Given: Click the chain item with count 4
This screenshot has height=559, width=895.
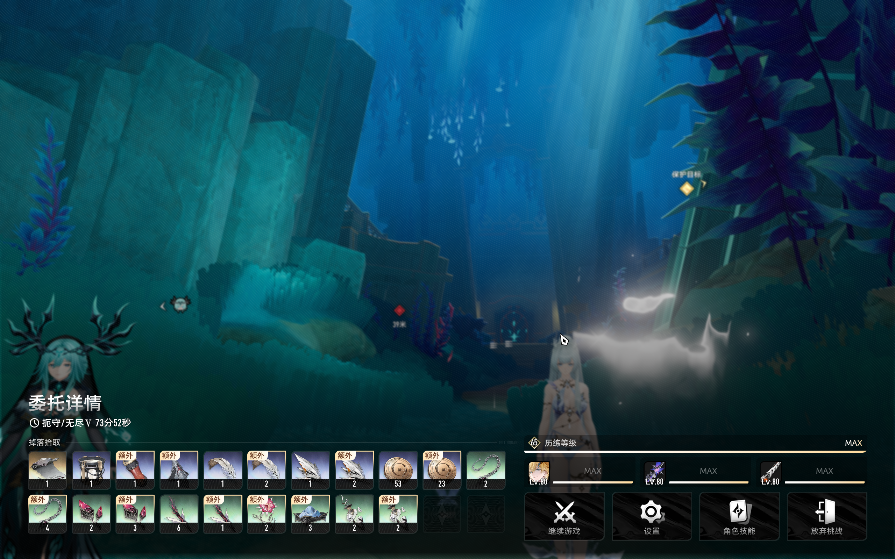Looking at the screenshot, I should [47, 513].
